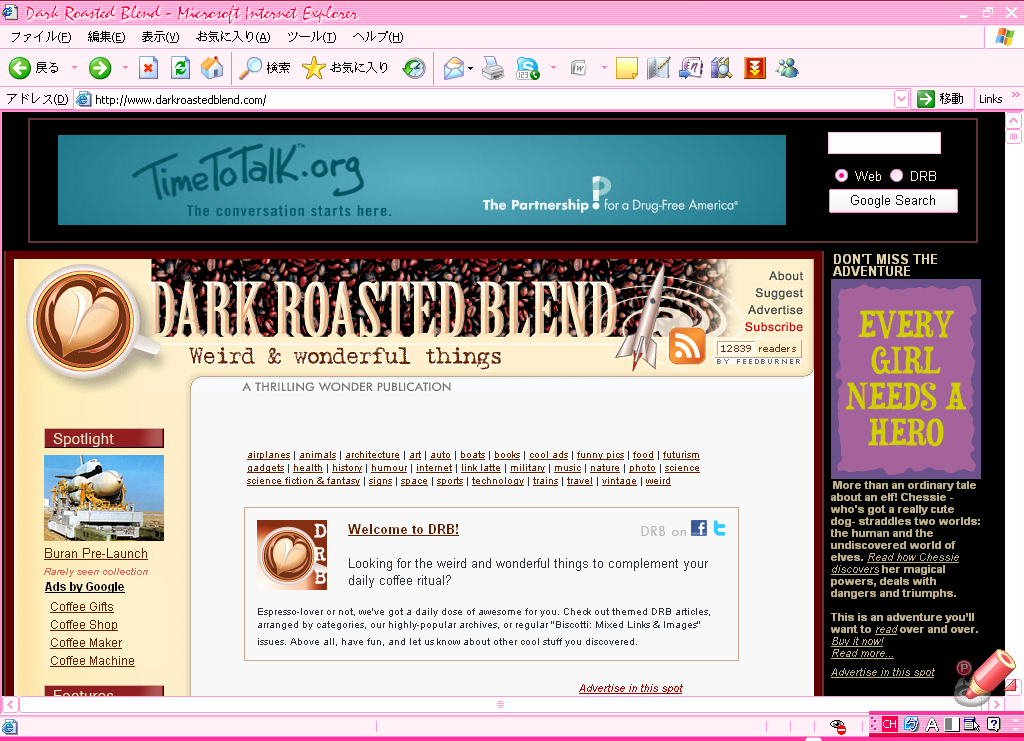This screenshot has height=741, width=1024.
Task: Open DRB's Twitter bird icon
Action: [x=720, y=528]
